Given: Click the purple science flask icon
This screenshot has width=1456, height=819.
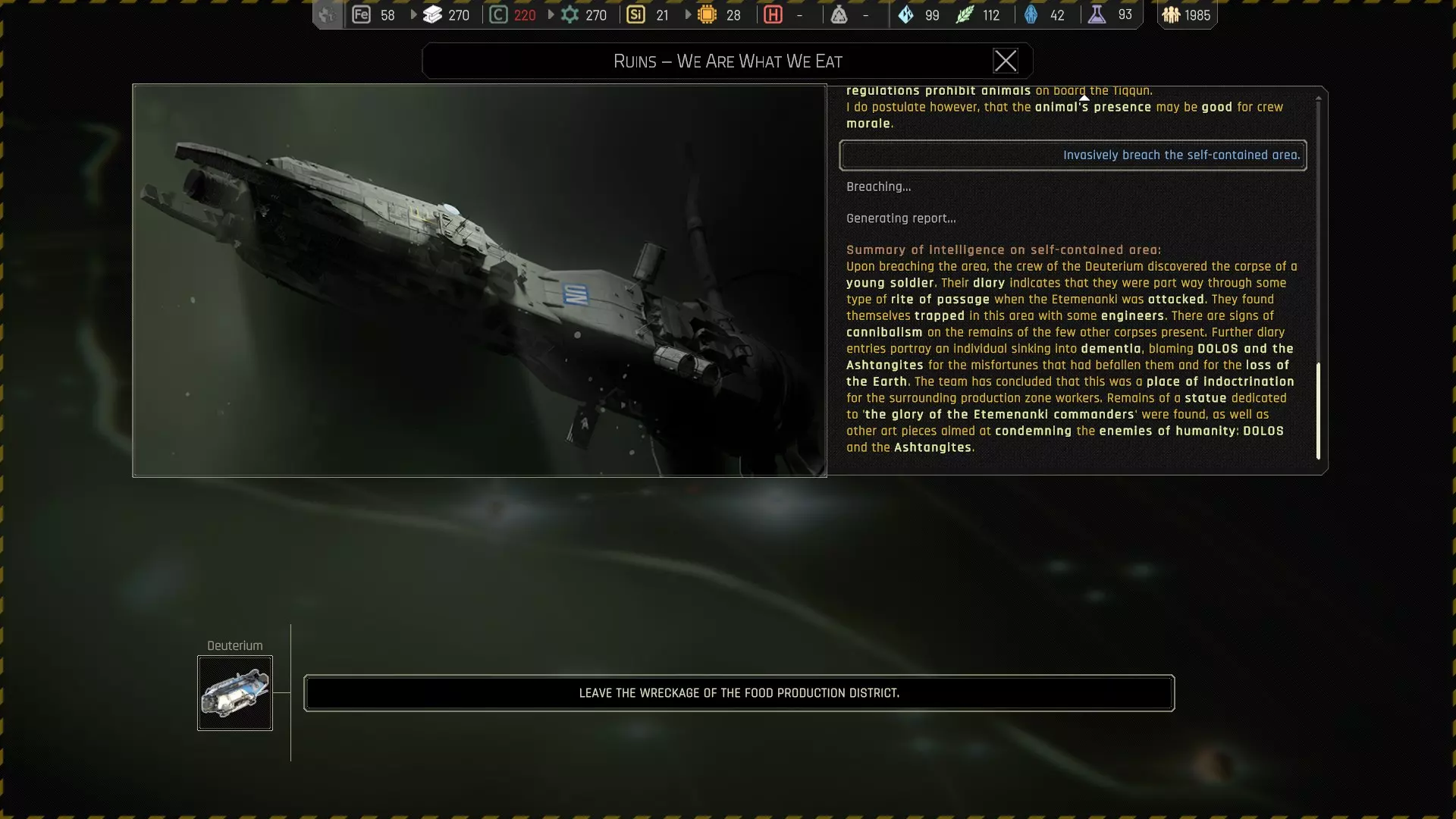Looking at the screenshot, I should click(x=1097, y=14).
